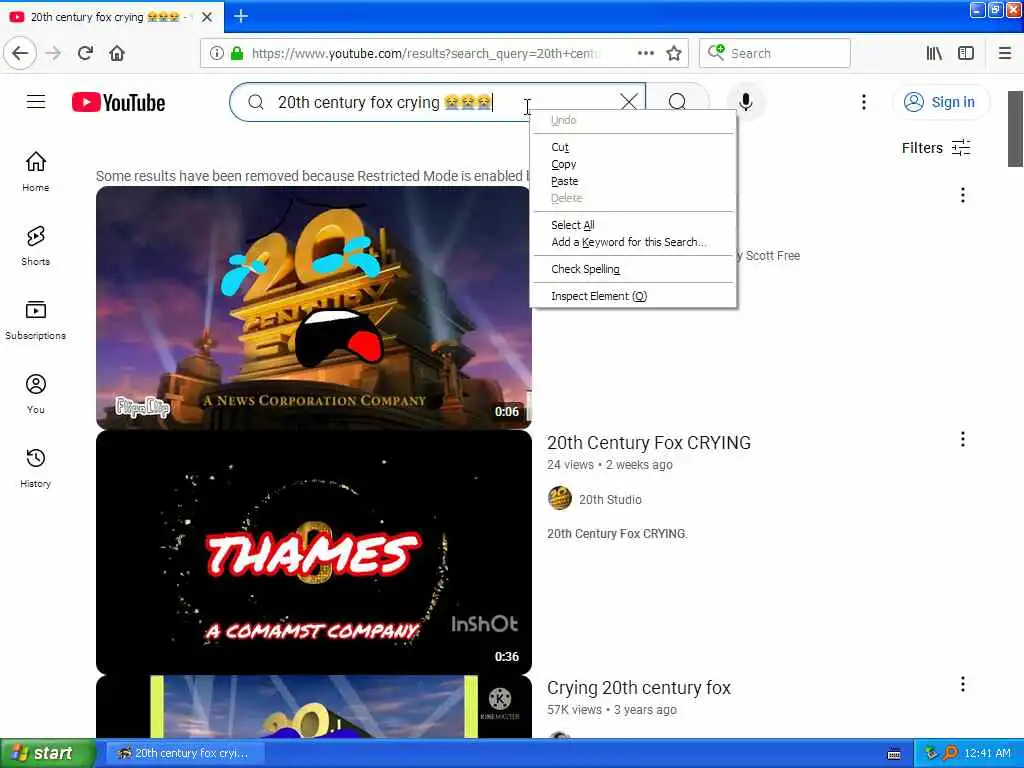Toggle the browser sidebar icon

(966, 54)
